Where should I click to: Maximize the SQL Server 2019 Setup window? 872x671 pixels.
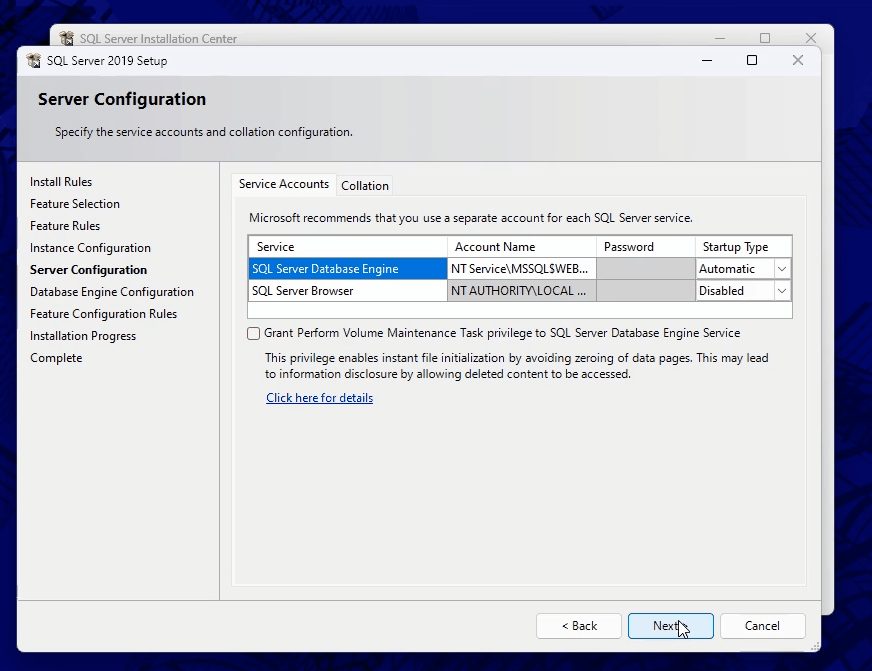click(752, 60)
